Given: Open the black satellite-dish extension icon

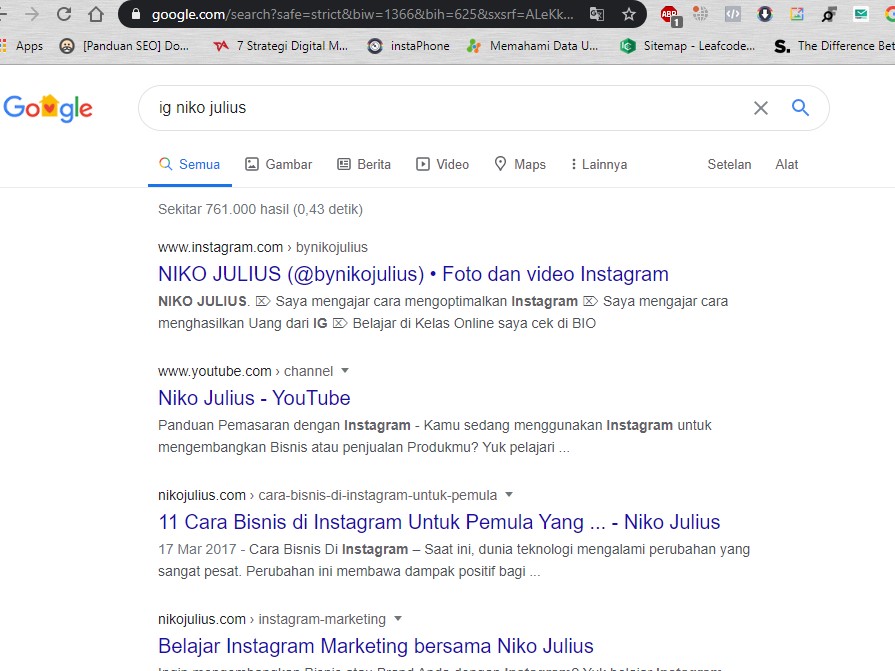Looking at the screenshot, I should coord(828,14).
